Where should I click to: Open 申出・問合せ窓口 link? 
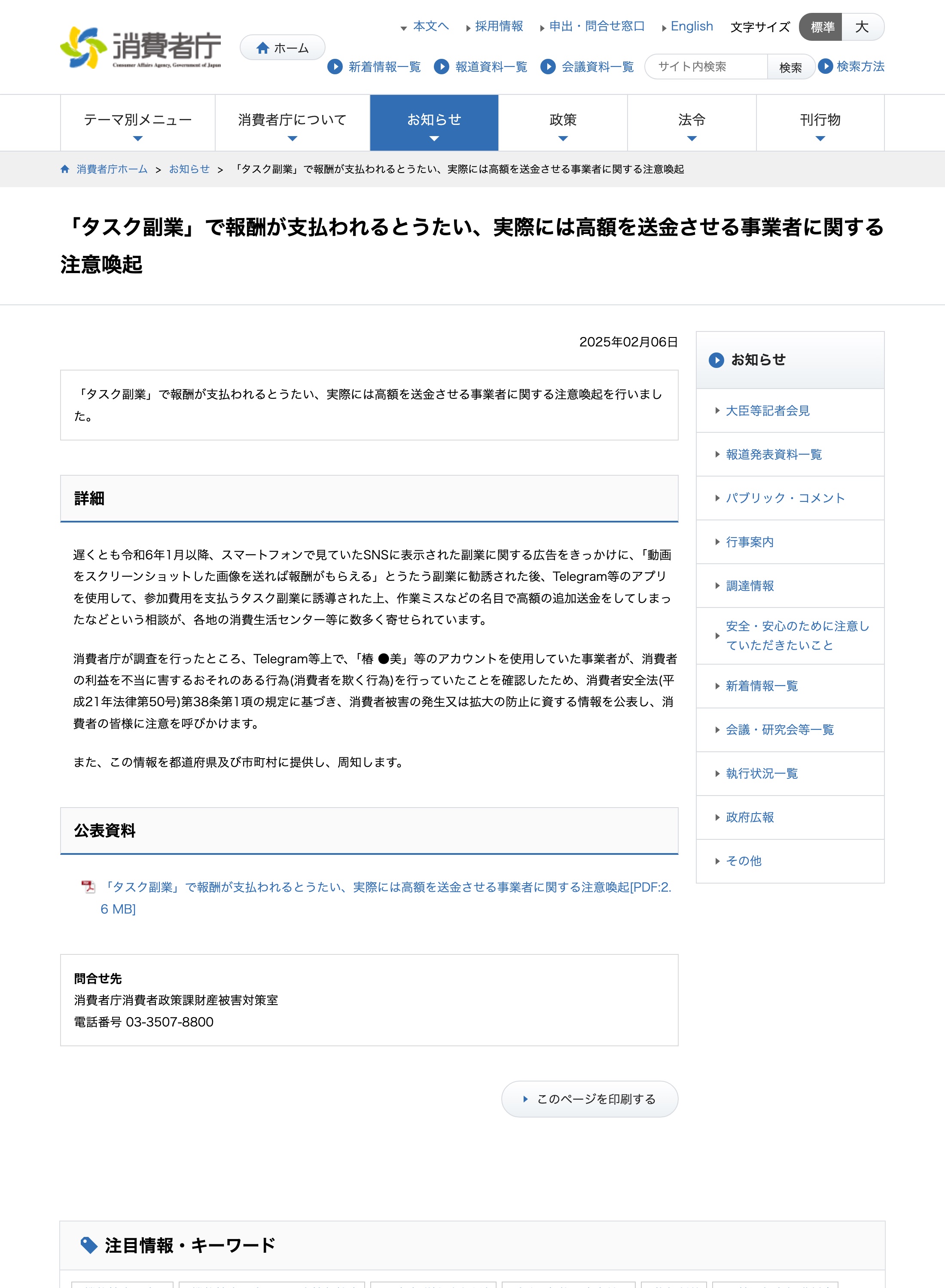point(597,26)
